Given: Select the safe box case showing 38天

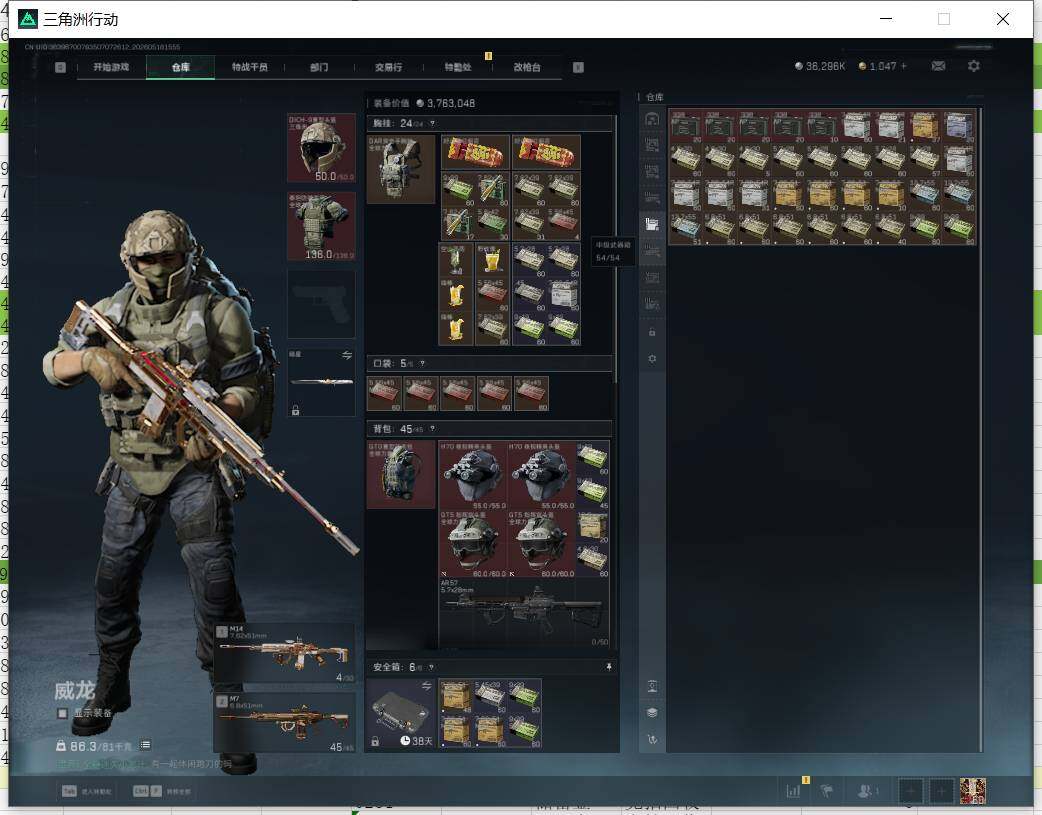Looking at the screenshot, I should pos(401,713).
